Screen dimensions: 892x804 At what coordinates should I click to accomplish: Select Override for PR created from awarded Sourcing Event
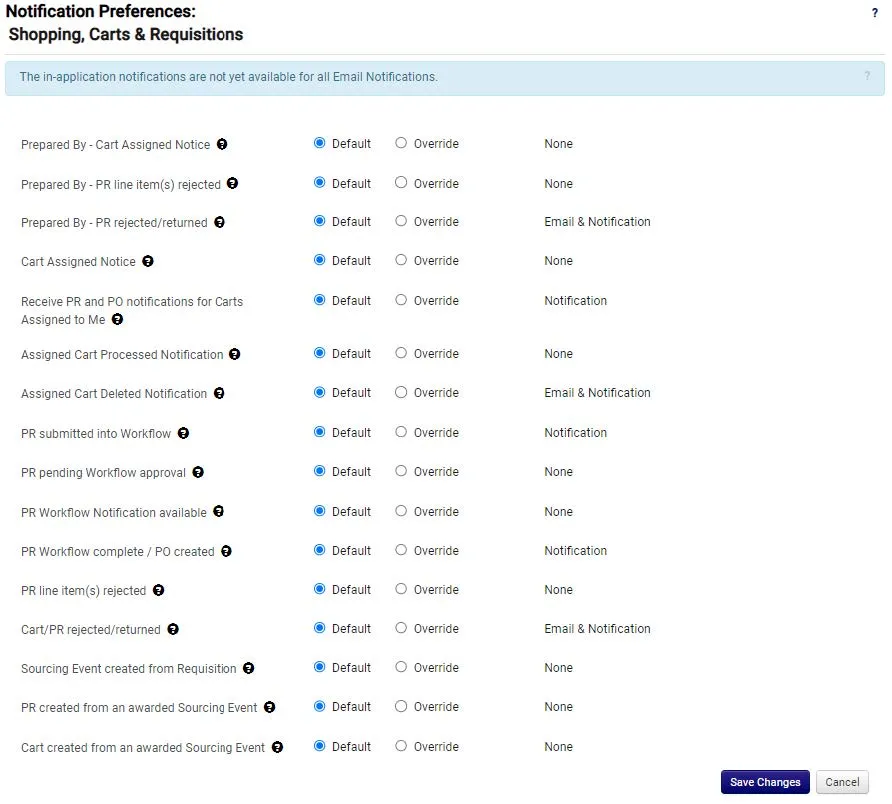[401, 706]
